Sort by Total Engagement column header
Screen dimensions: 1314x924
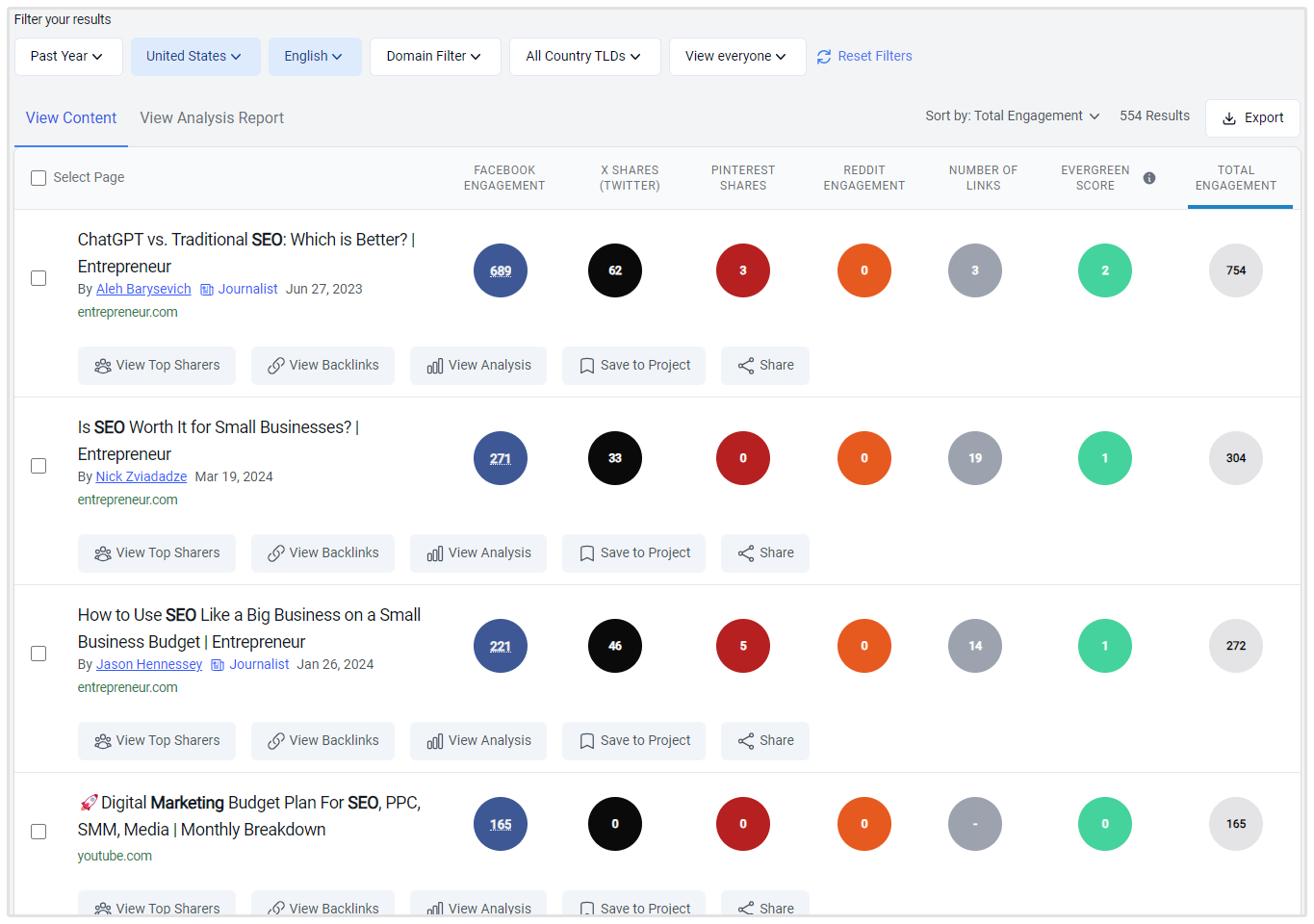[x=1236, y=178]
